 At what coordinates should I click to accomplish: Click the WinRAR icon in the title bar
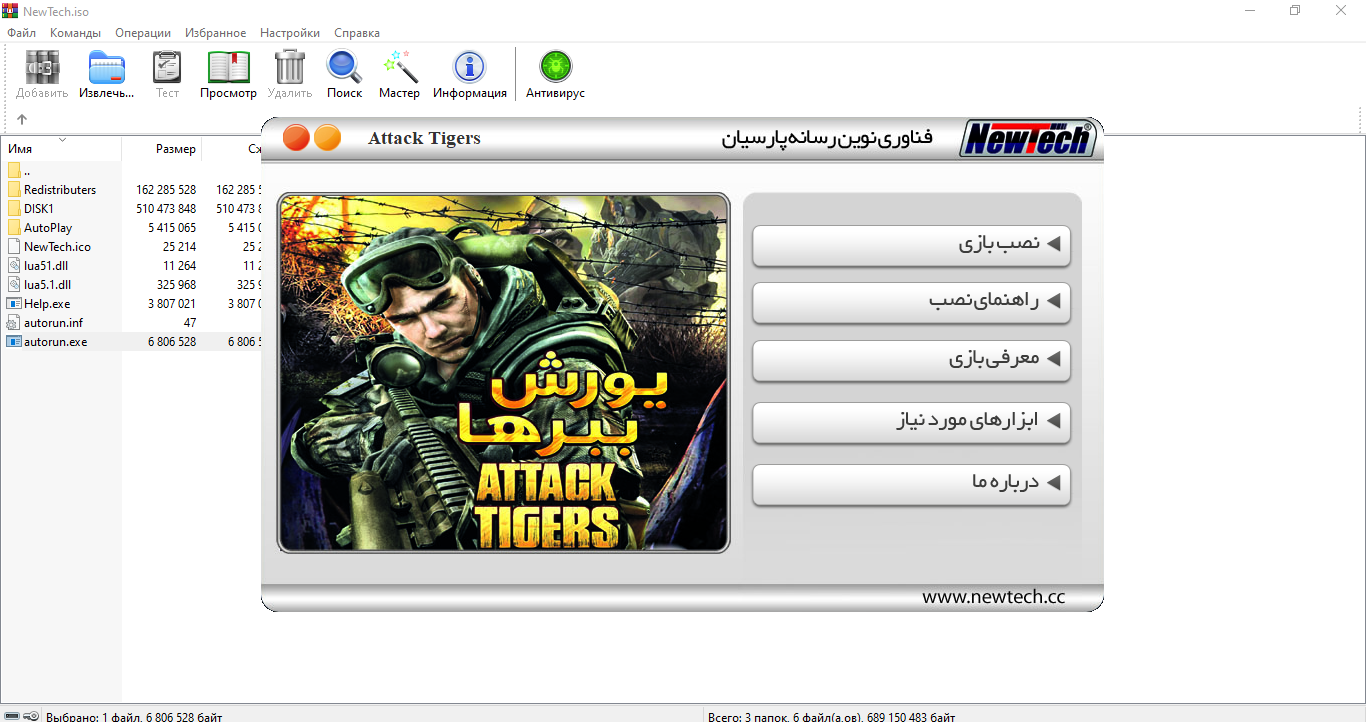coord(9,10)
